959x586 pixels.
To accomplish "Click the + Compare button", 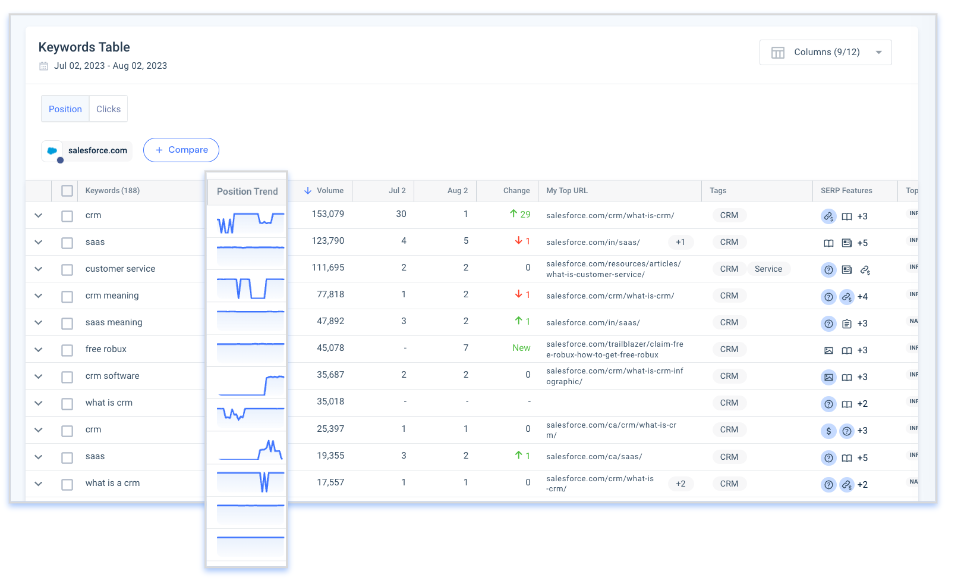I will (181, 150).
